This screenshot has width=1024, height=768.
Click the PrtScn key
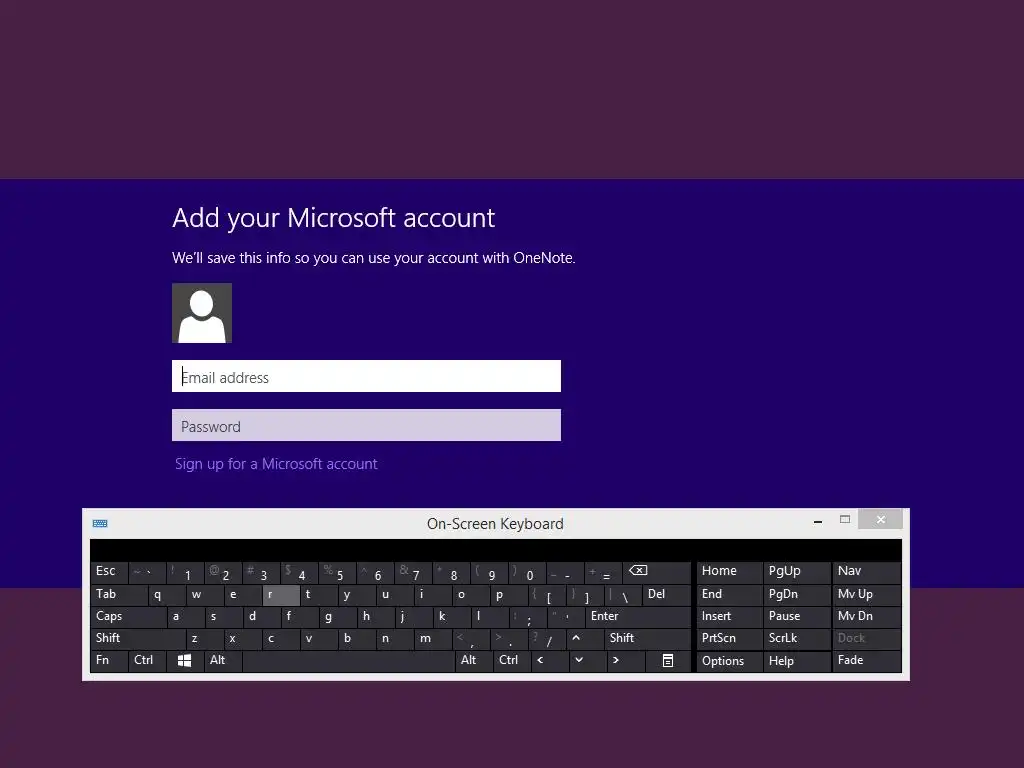click(729, 639)
